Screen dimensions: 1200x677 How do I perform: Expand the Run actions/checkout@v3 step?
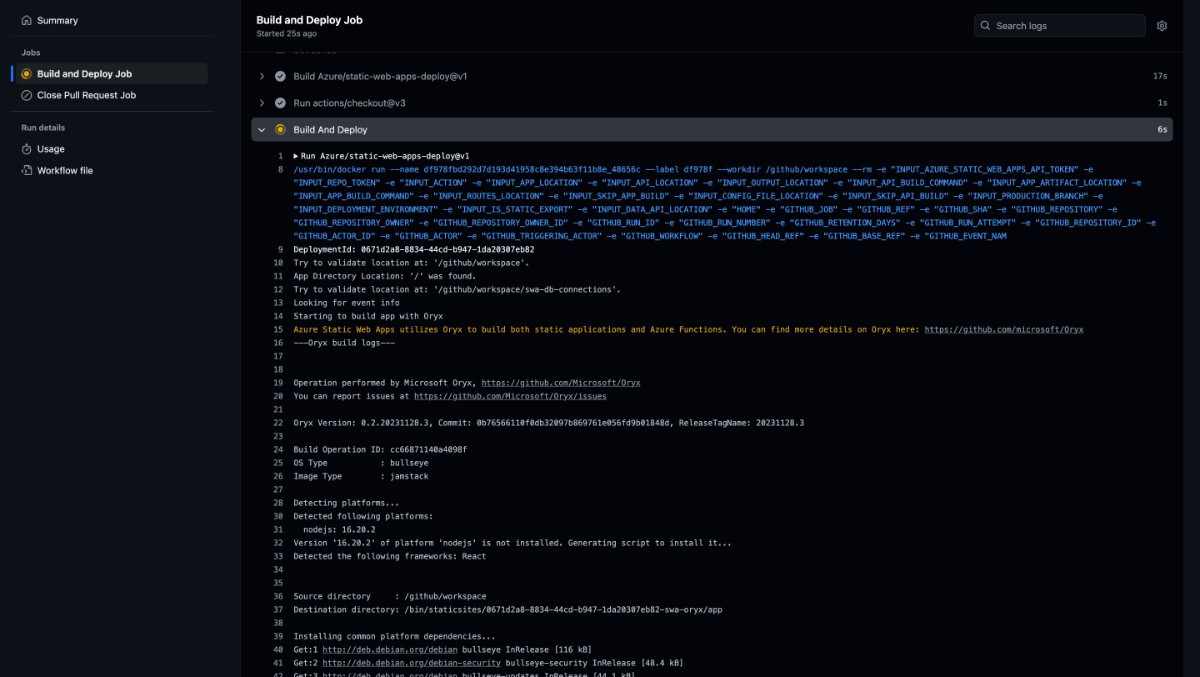tap(262, 103)
